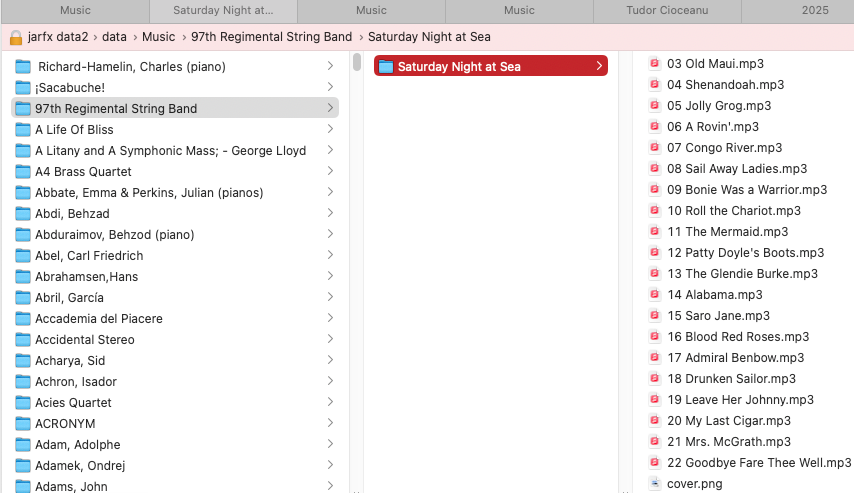This screenshot has width=854, height=493.
Task: Click the mp3 icon of 10 Roll the Chariot
Action: pyautogui.click(x=655, y=210)
